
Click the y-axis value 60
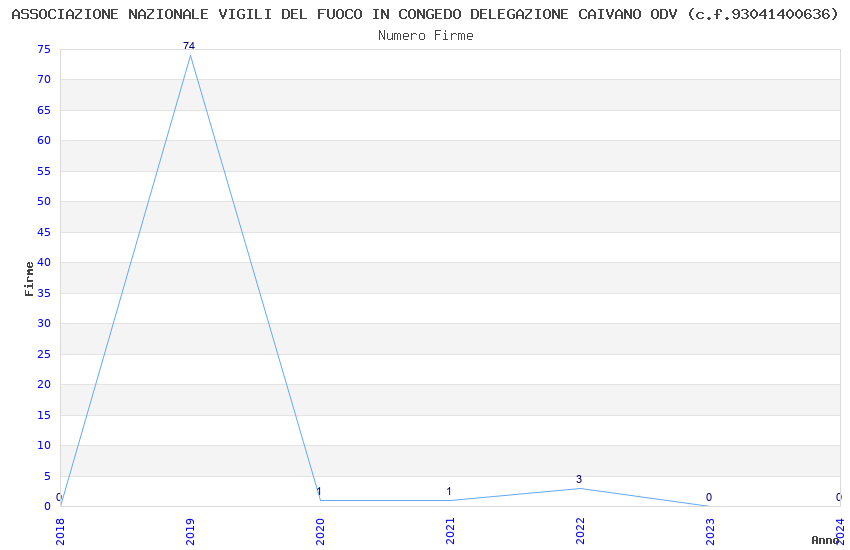44,140
